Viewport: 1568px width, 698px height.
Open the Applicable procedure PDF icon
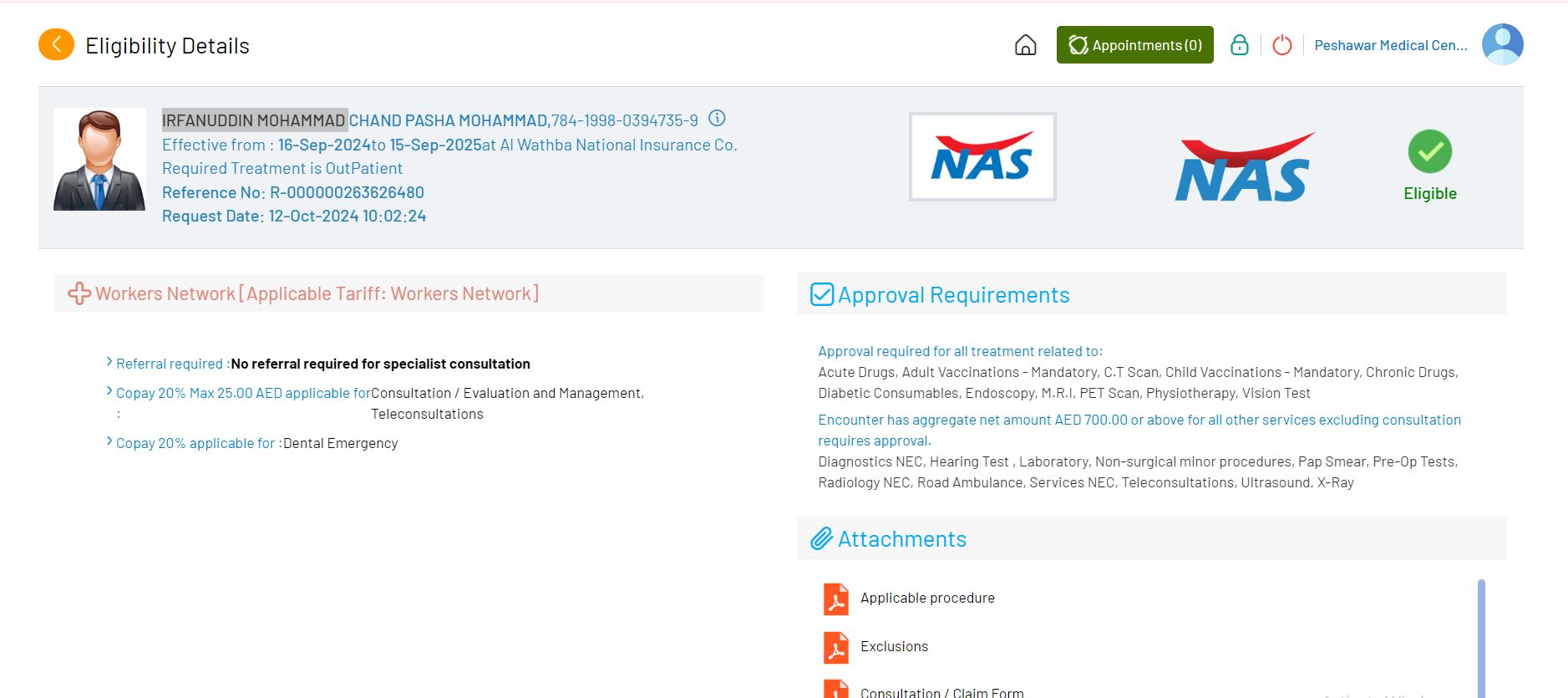click(x=836, y=599)
